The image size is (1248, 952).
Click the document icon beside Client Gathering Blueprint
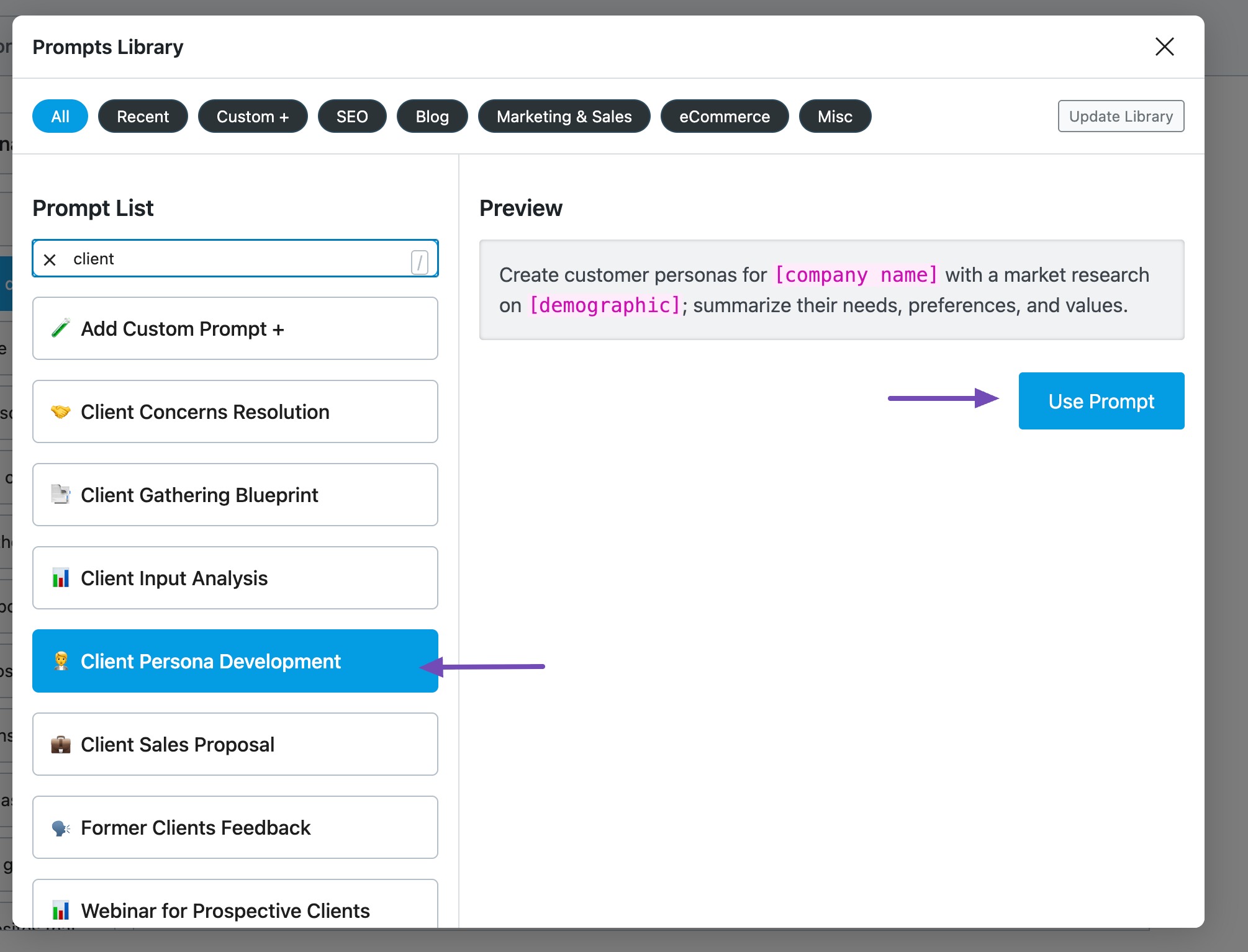[x=60, y=495]
